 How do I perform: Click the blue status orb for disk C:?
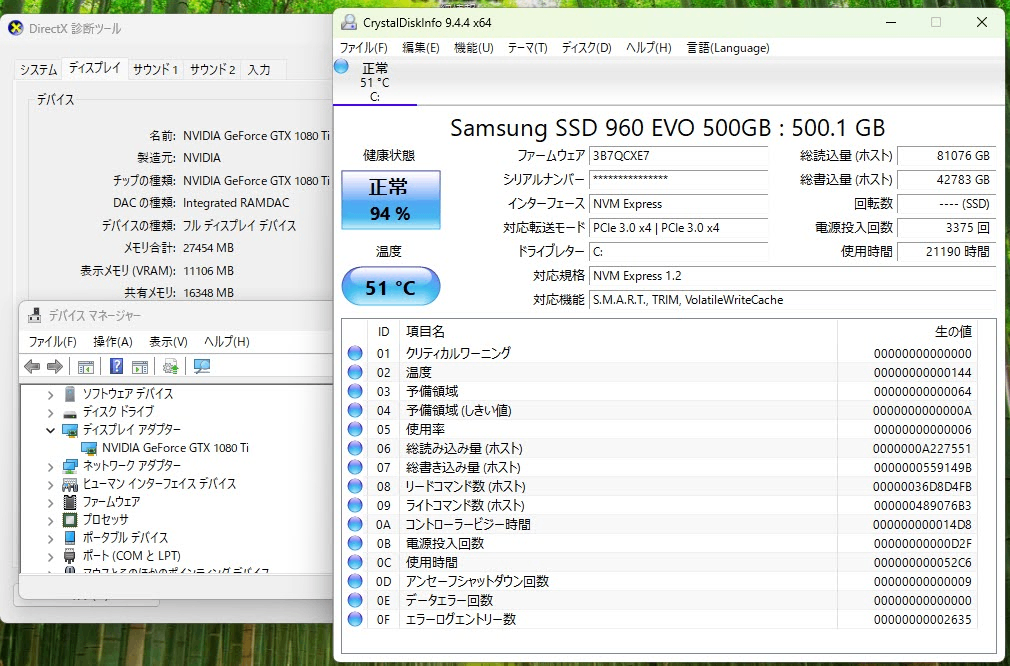pyautogui.click(x=341, y=66)
